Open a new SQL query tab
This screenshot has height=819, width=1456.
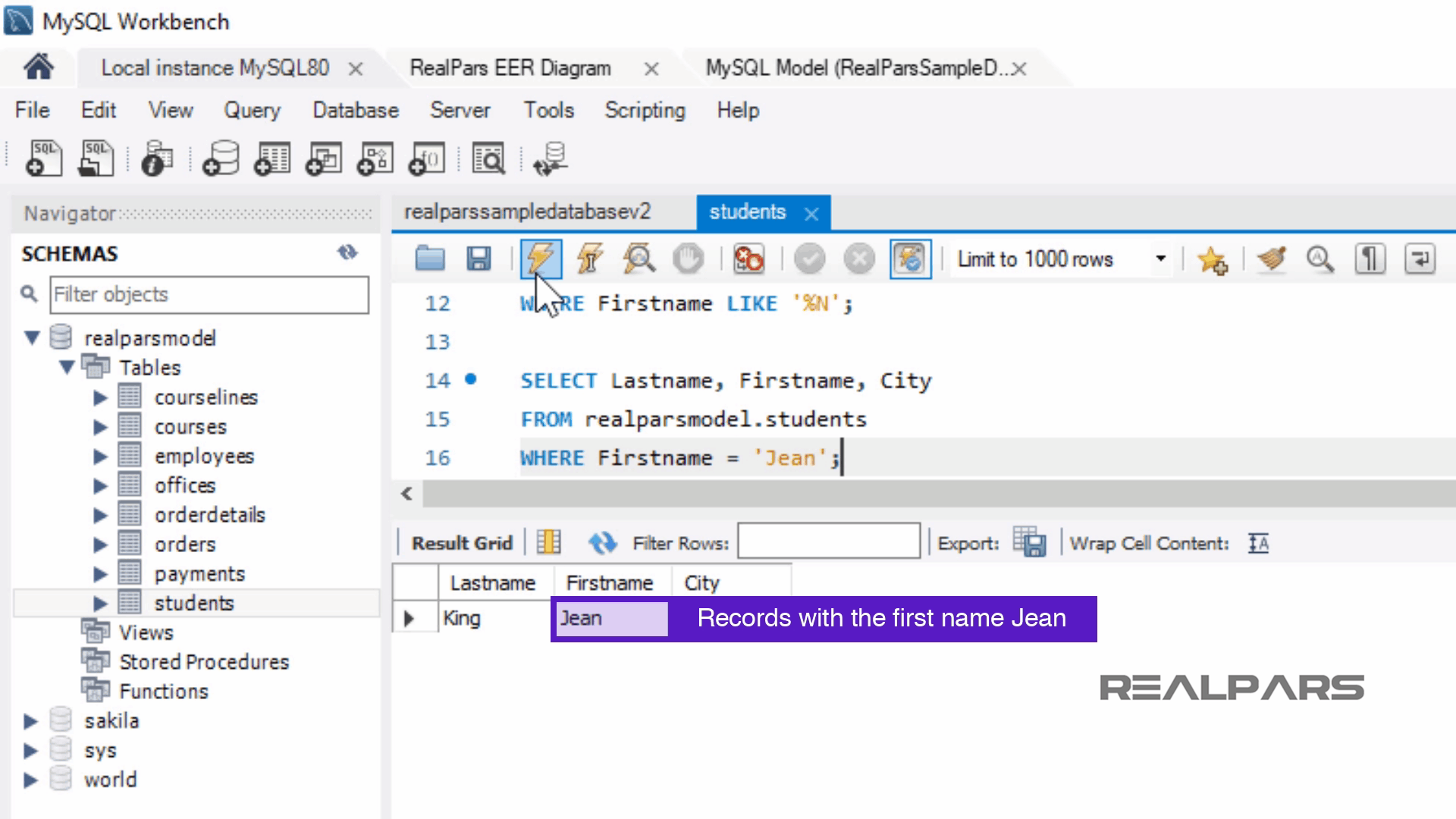(x=43, y=158)
